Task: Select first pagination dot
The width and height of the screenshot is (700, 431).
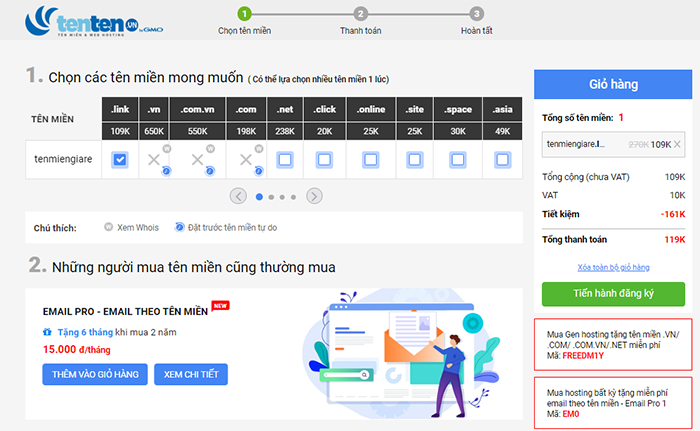Action: click(x=259, y=197)
